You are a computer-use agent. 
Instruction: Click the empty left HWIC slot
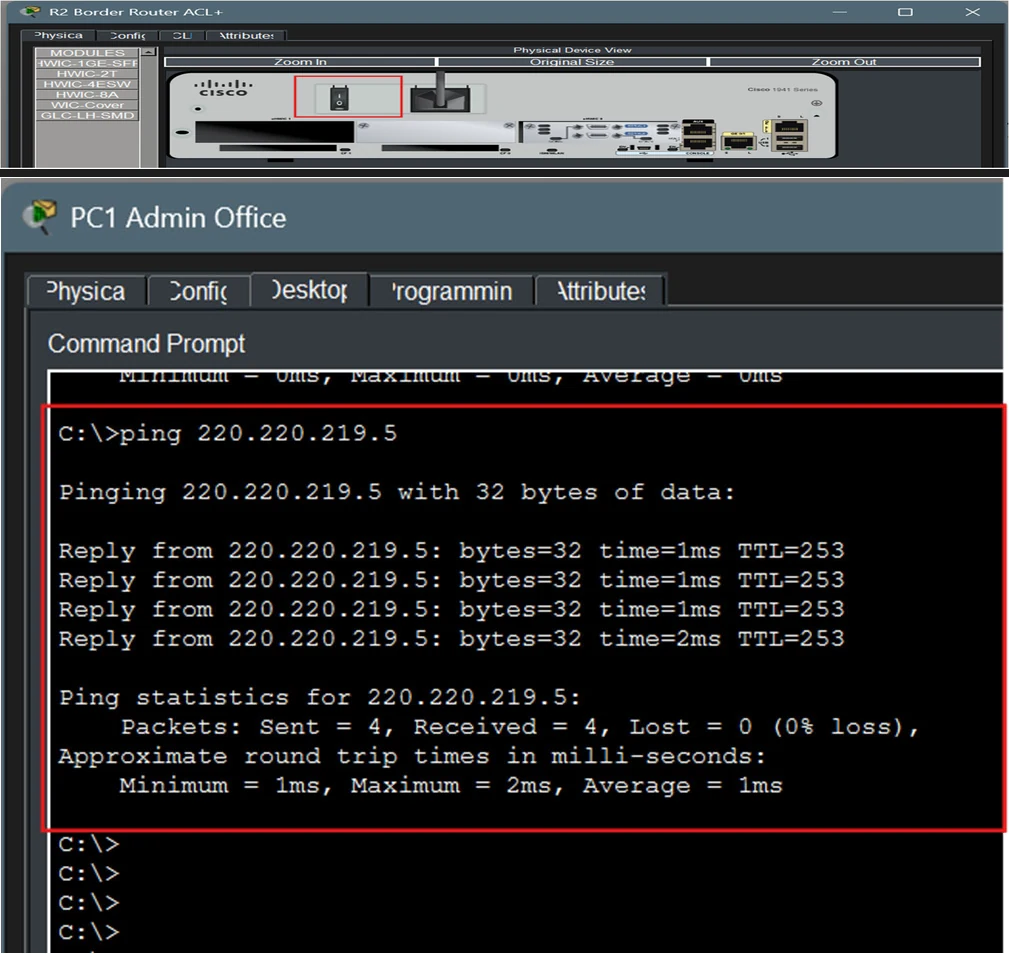[274, 132]
